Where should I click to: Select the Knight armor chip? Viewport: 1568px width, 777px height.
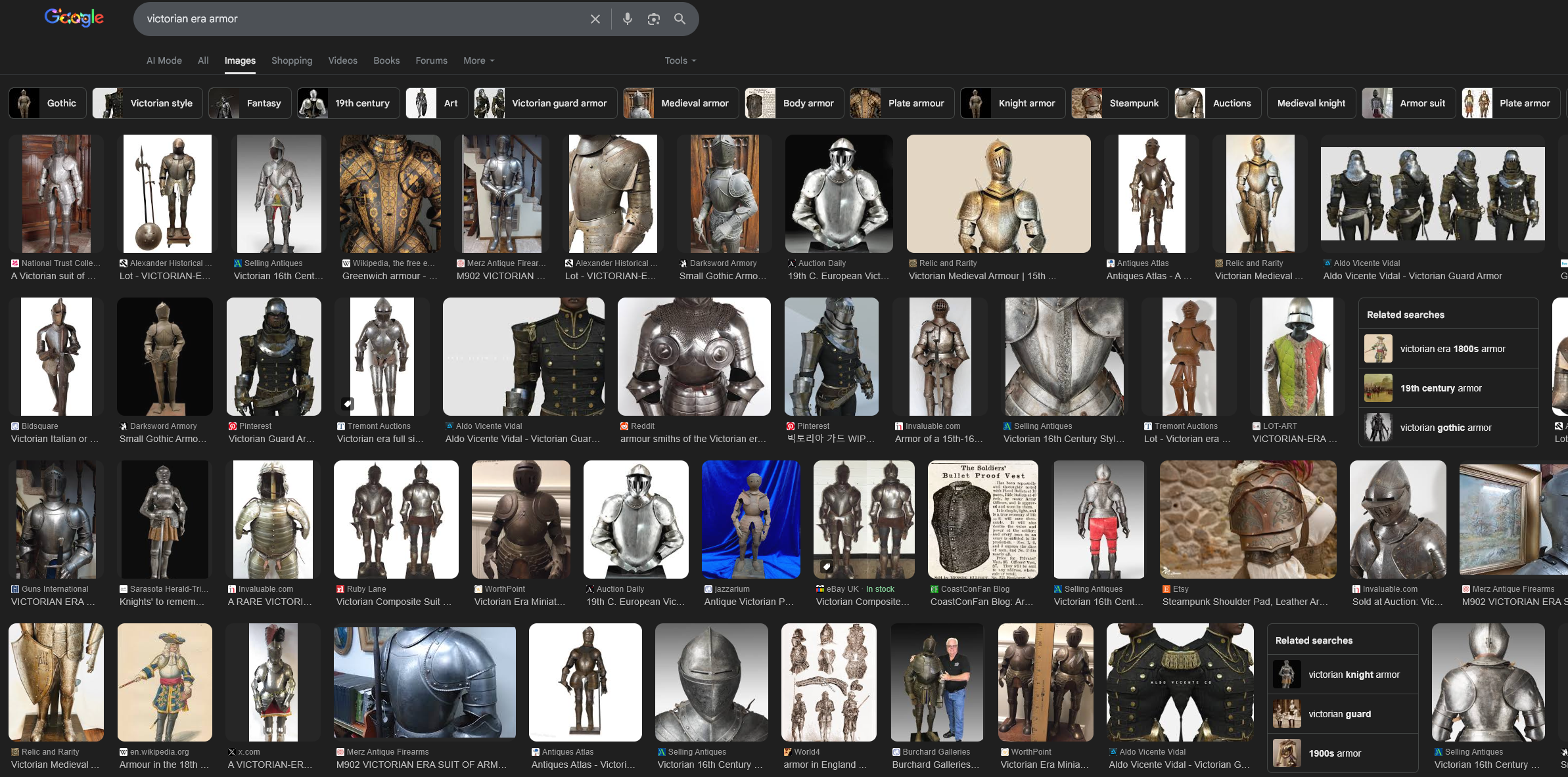coord(1012,103)
